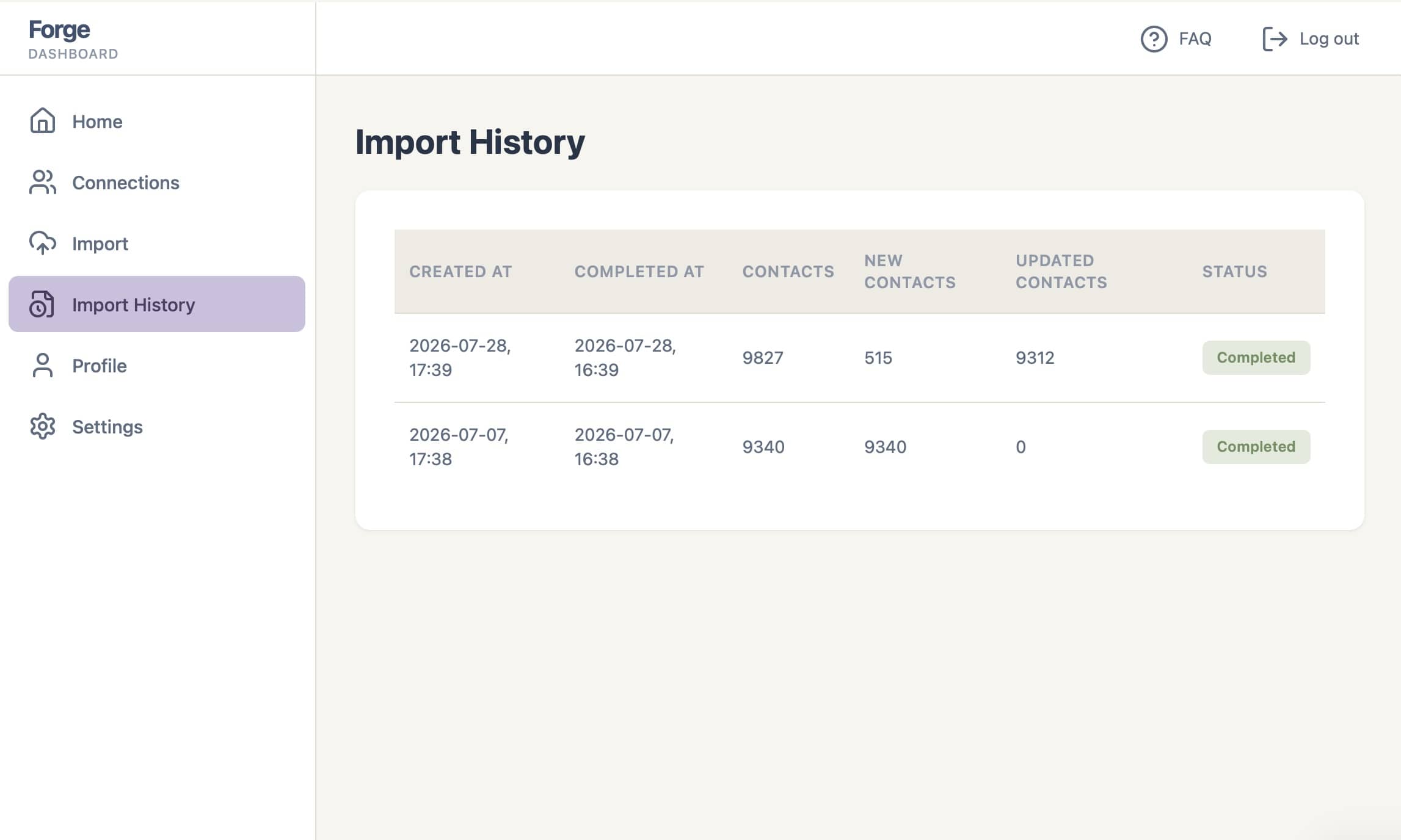Click contacts value 9340 in Contacts column
The image size is (1401, 840).
(763, 447)
